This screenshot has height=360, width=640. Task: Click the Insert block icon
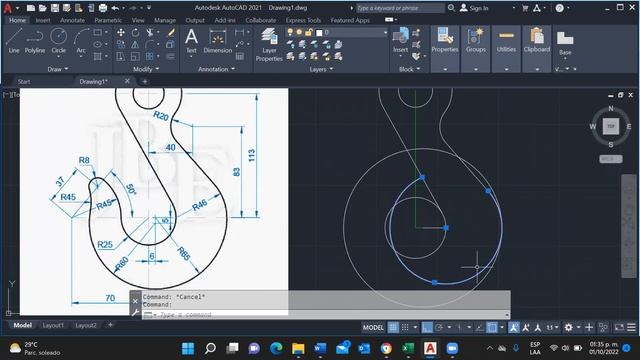(x=400, y=40)
